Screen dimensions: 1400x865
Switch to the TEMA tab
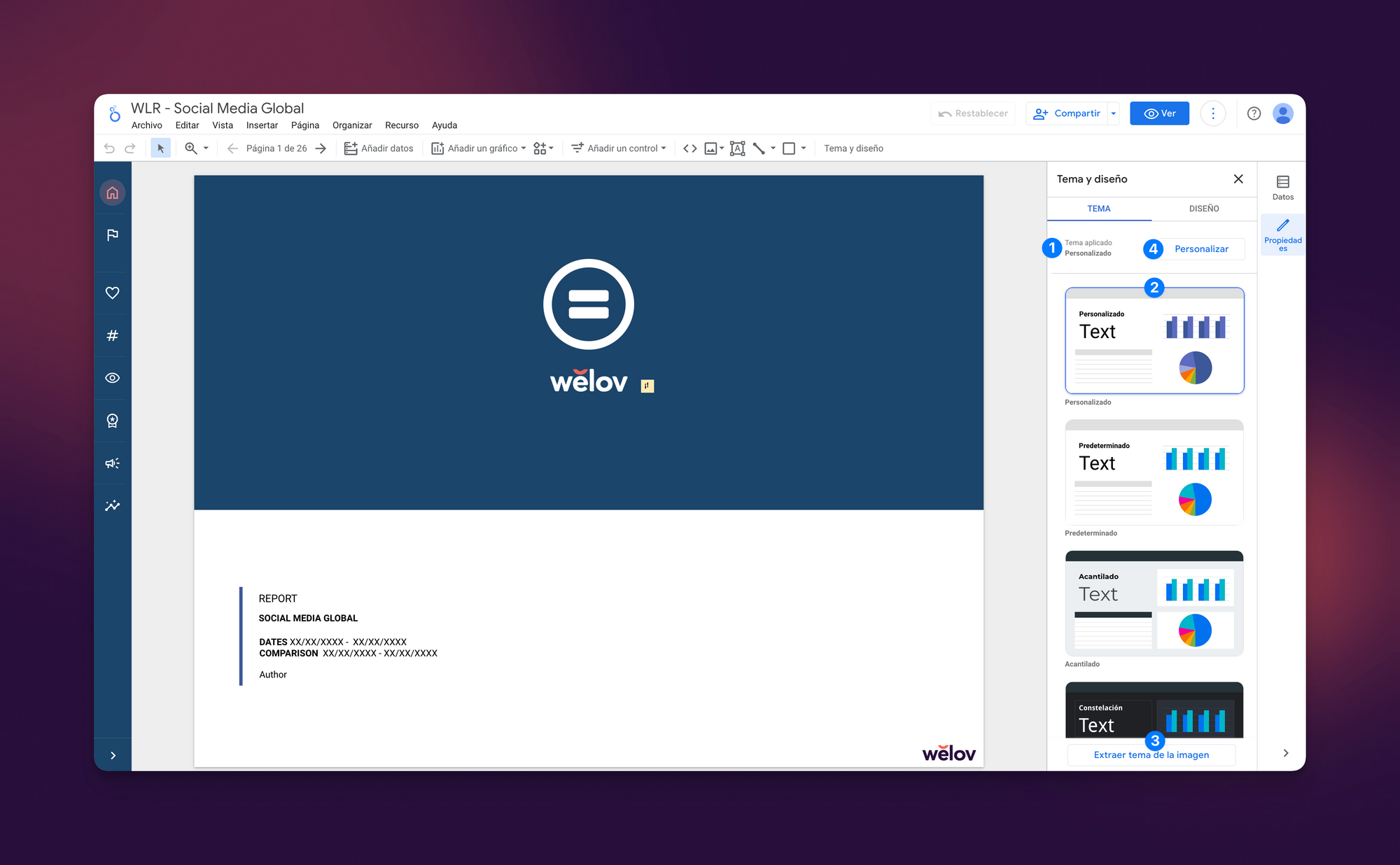(1099, 209)
